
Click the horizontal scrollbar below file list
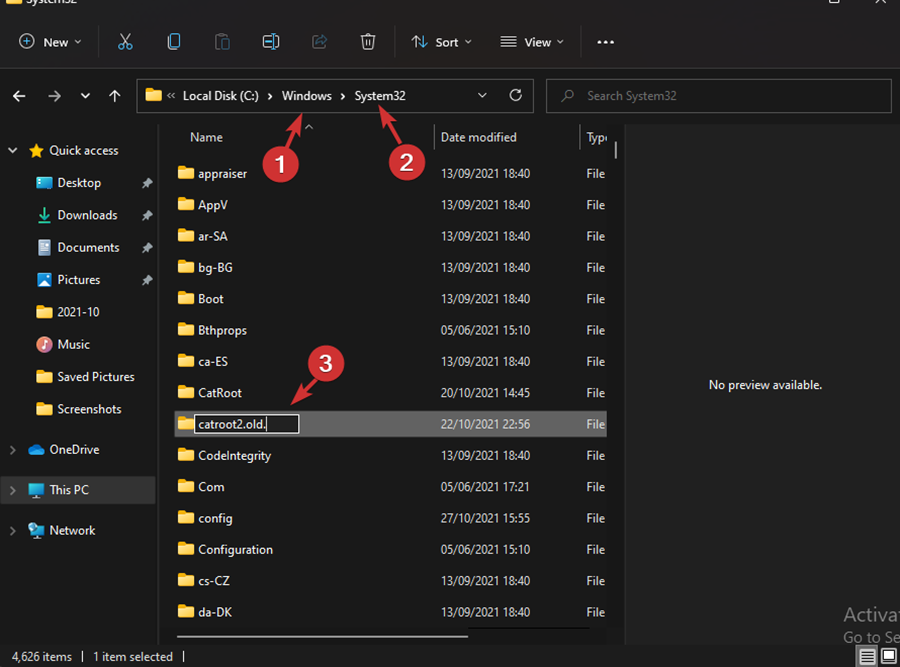click(322, 636)
